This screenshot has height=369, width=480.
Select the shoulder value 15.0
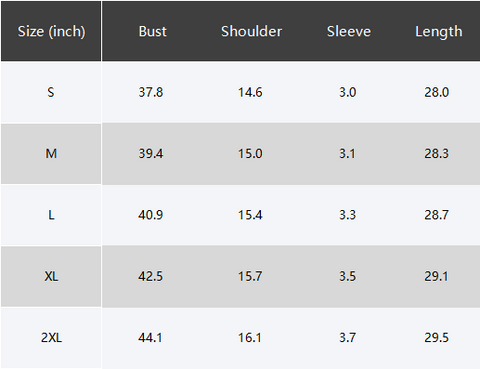pyautogui.click(x=250, y=153)
